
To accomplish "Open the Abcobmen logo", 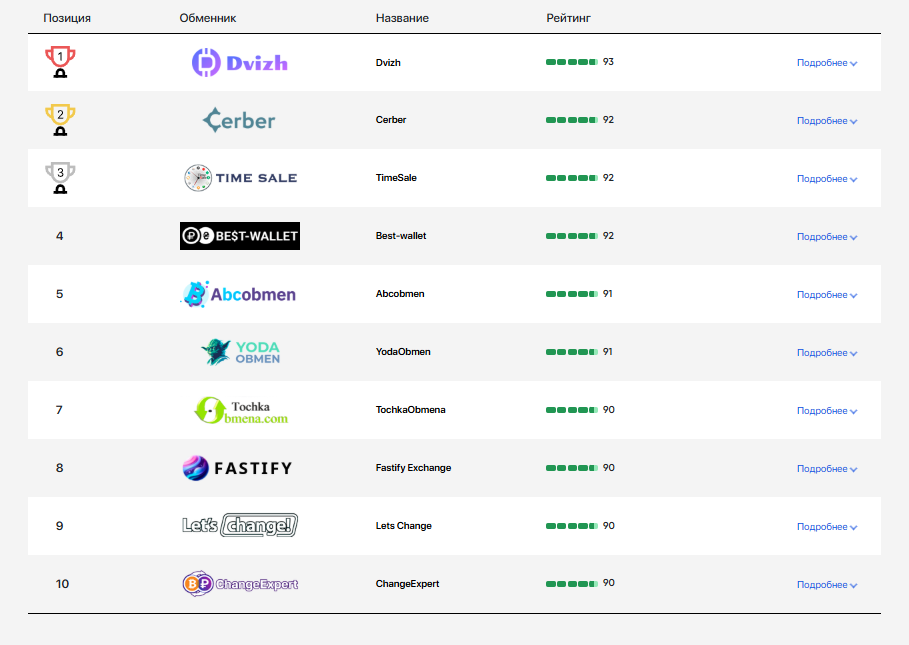I will click(238, 294).
